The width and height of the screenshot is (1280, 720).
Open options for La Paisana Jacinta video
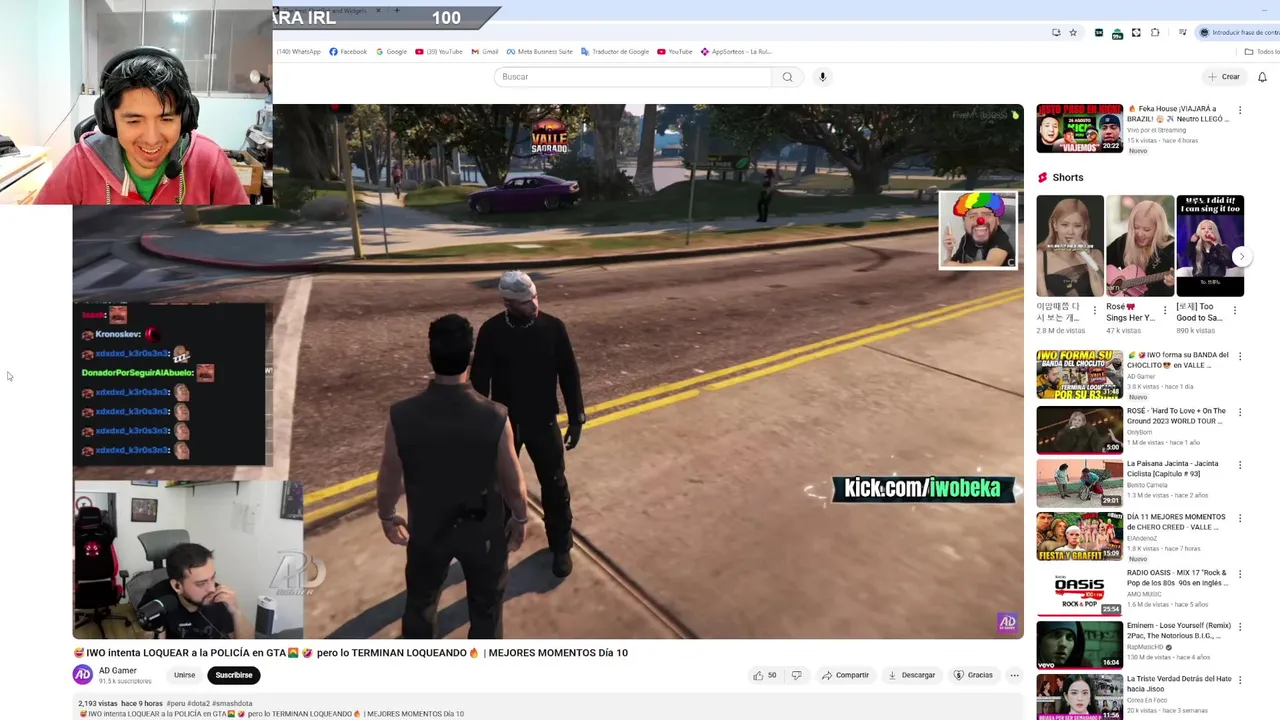tap(1240, 465)
